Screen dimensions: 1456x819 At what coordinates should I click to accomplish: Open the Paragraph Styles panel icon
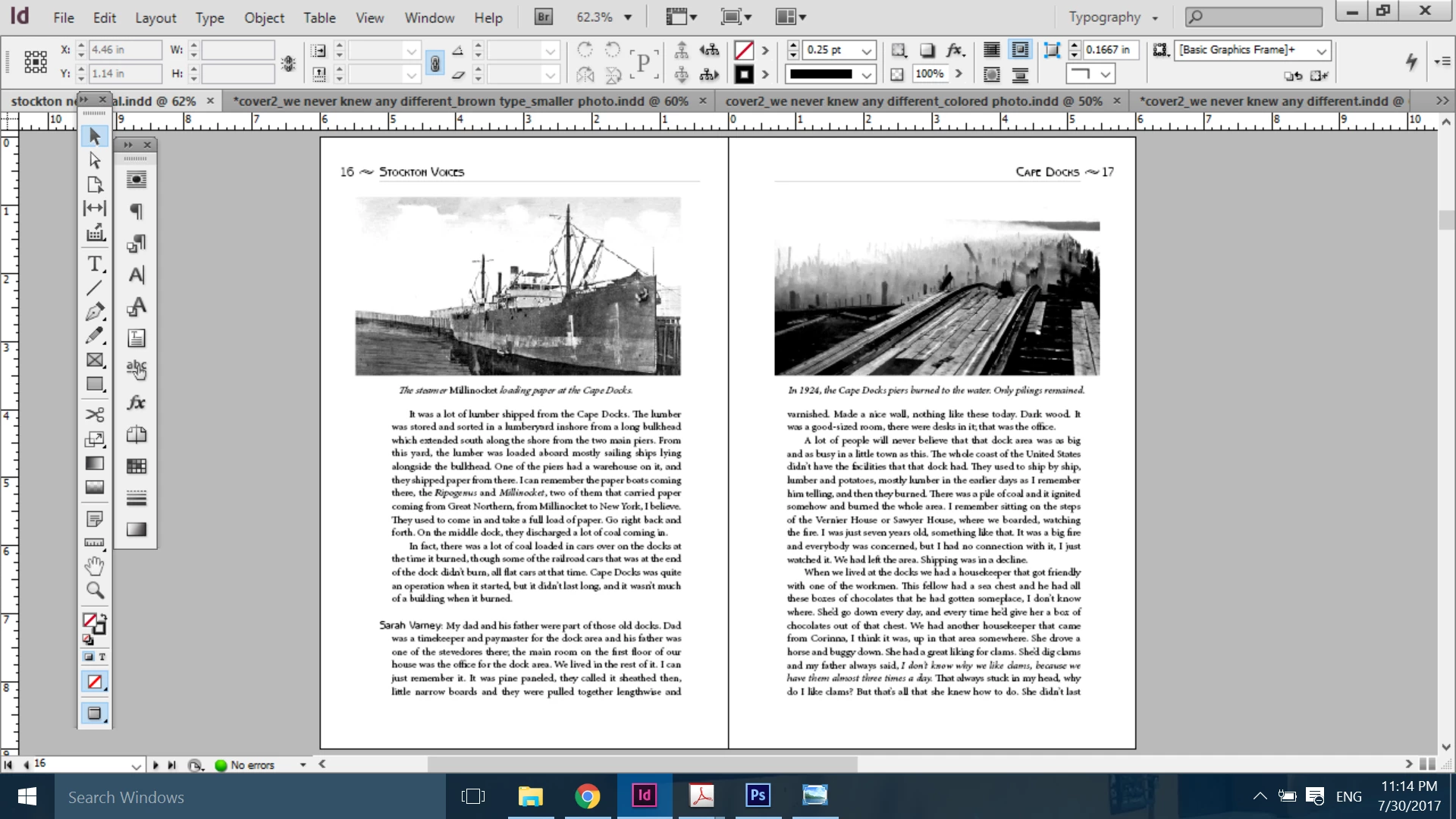(136, 243)
